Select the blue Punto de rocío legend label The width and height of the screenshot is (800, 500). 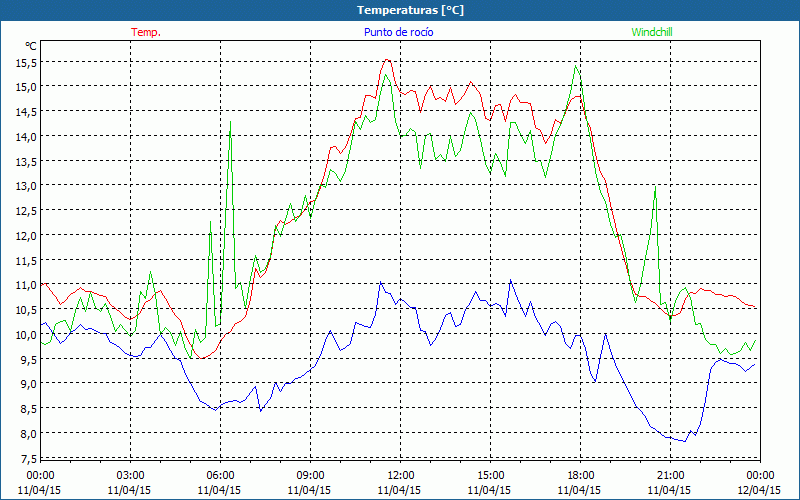[398, 32]
